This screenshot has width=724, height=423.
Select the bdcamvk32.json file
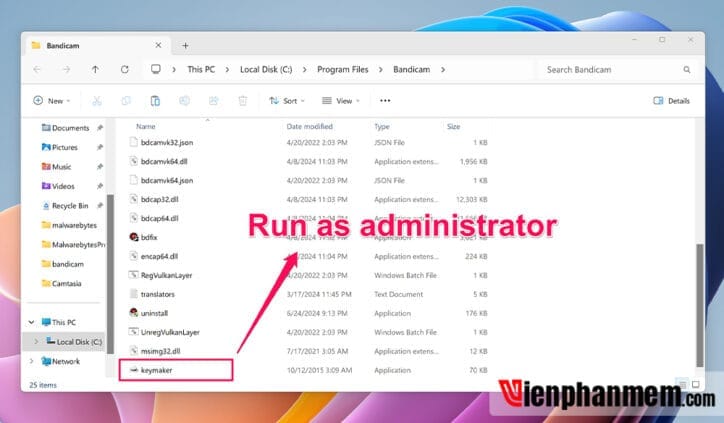167,142
